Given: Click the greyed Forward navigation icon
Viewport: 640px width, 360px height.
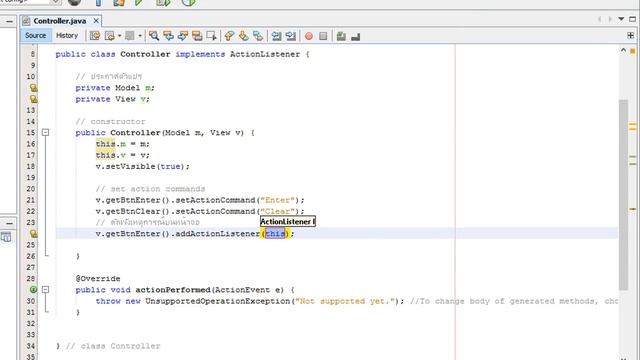Looking at the screenshot, I should point(130,36).
